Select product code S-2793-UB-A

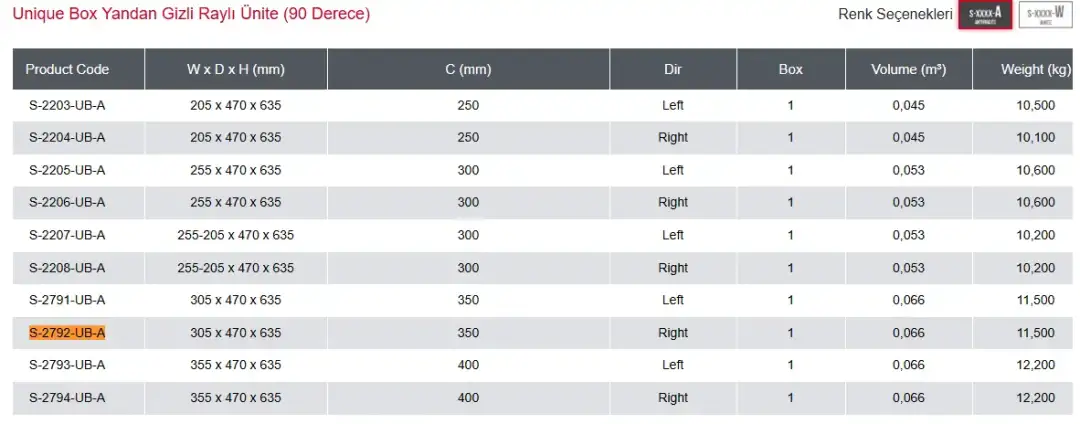[68, 365]
